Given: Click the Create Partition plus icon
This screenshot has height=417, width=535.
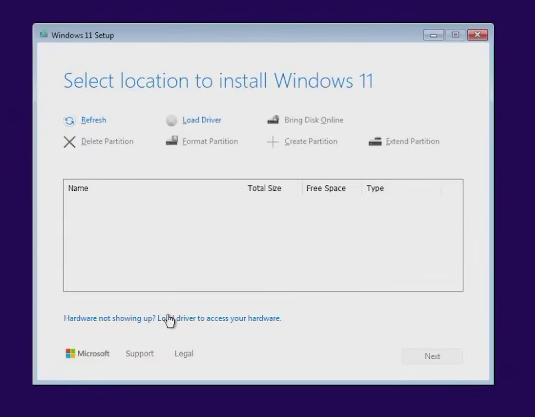Looking at the screenshot, I should click(273, 142).
